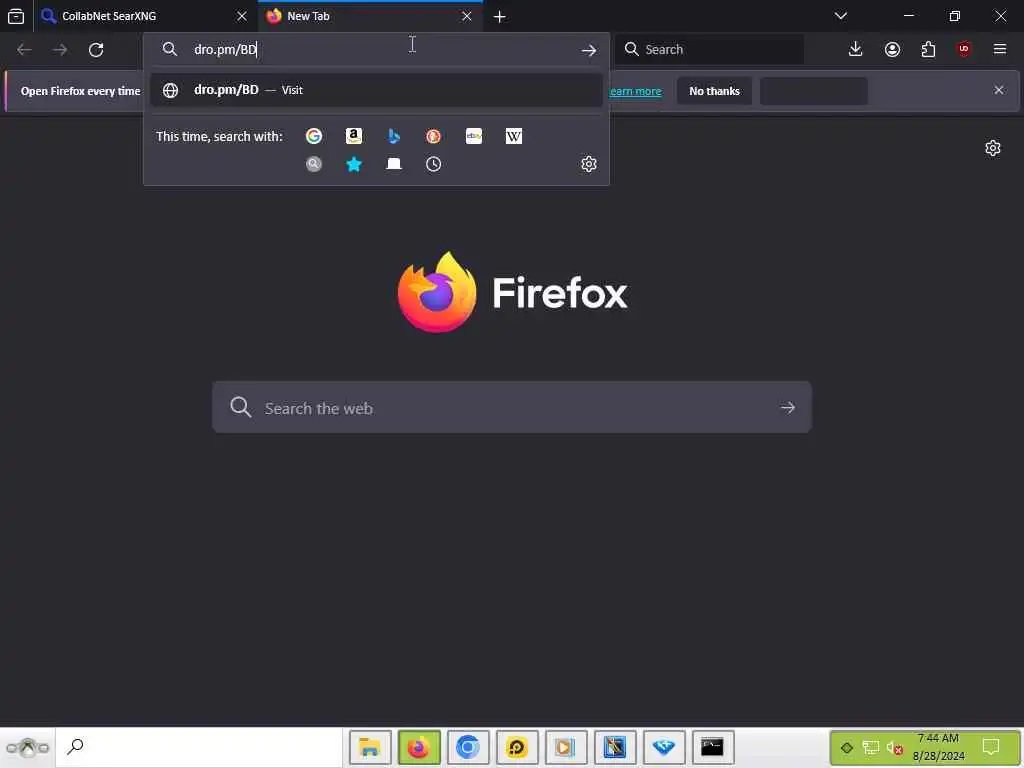
Task: Close the CollabNet SearXNG tab
Action: coord(242,16)
